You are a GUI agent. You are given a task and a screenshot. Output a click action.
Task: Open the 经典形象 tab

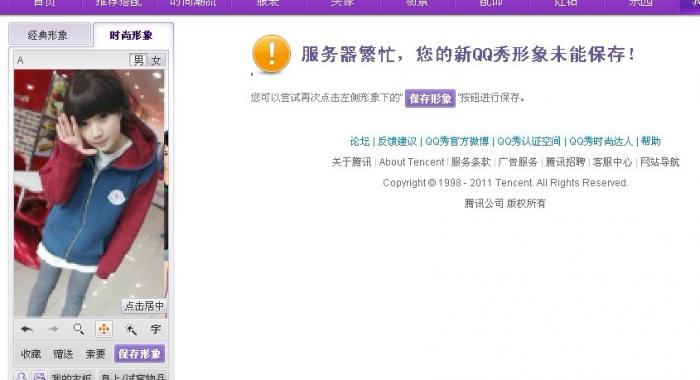click(x=48, y=35)
